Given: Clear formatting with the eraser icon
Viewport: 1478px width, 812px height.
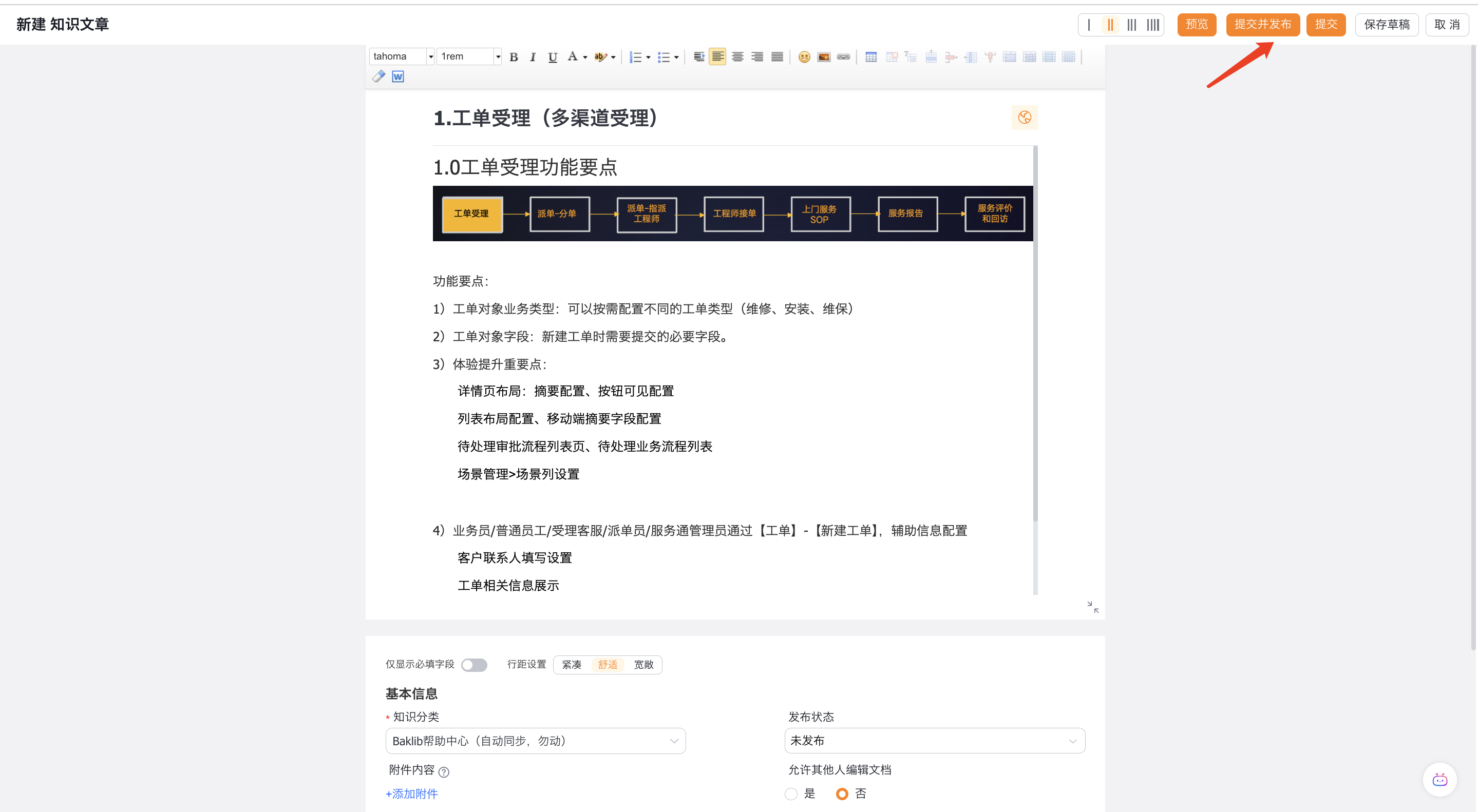Looking at the screenshot, I should 378,76.
